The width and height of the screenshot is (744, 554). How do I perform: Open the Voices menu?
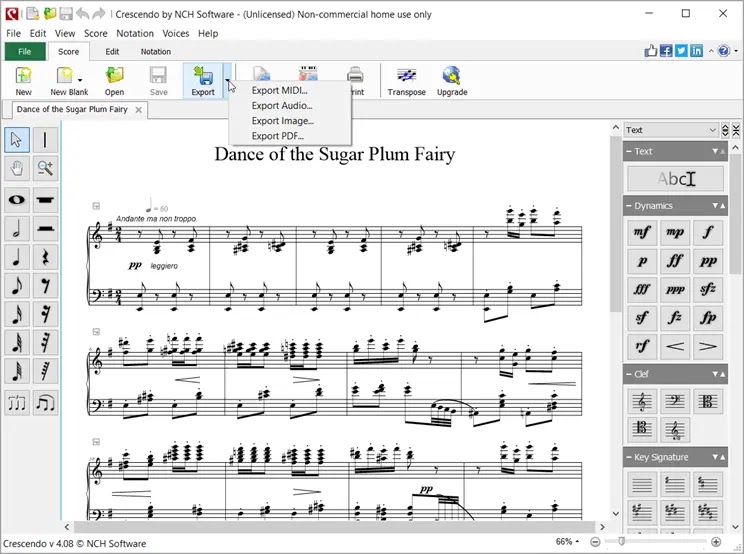(x=176, y=33)
